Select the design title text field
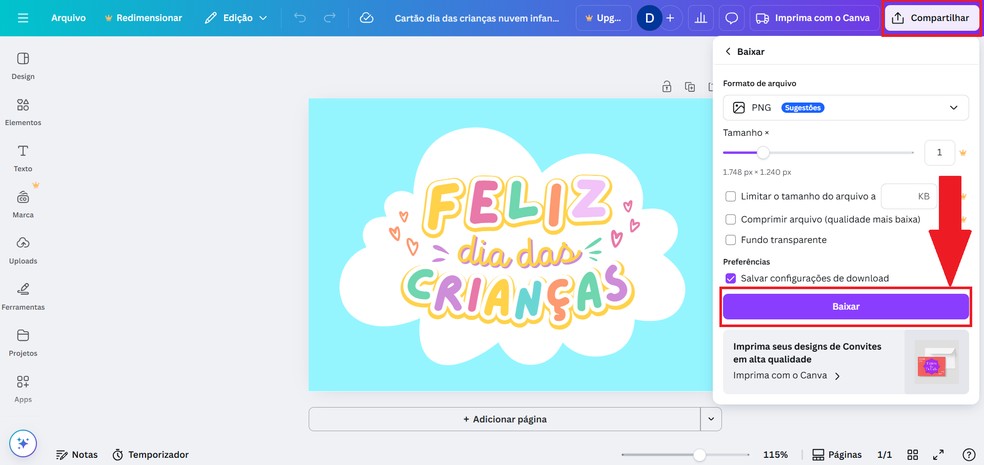 pos(476,18)
